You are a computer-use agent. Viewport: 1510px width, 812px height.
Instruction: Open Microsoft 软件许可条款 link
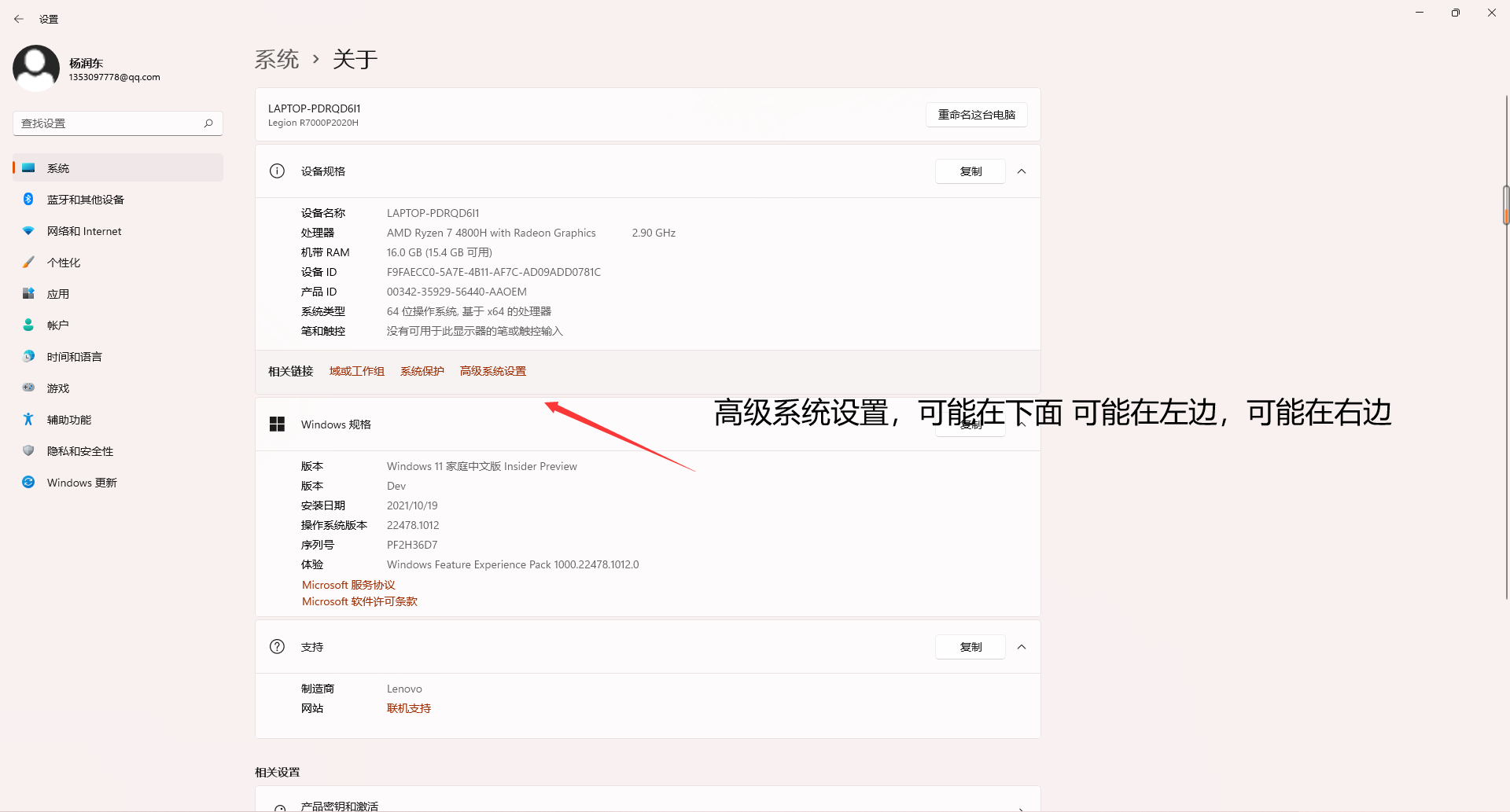pyautogui.click(x=359, y=601)
